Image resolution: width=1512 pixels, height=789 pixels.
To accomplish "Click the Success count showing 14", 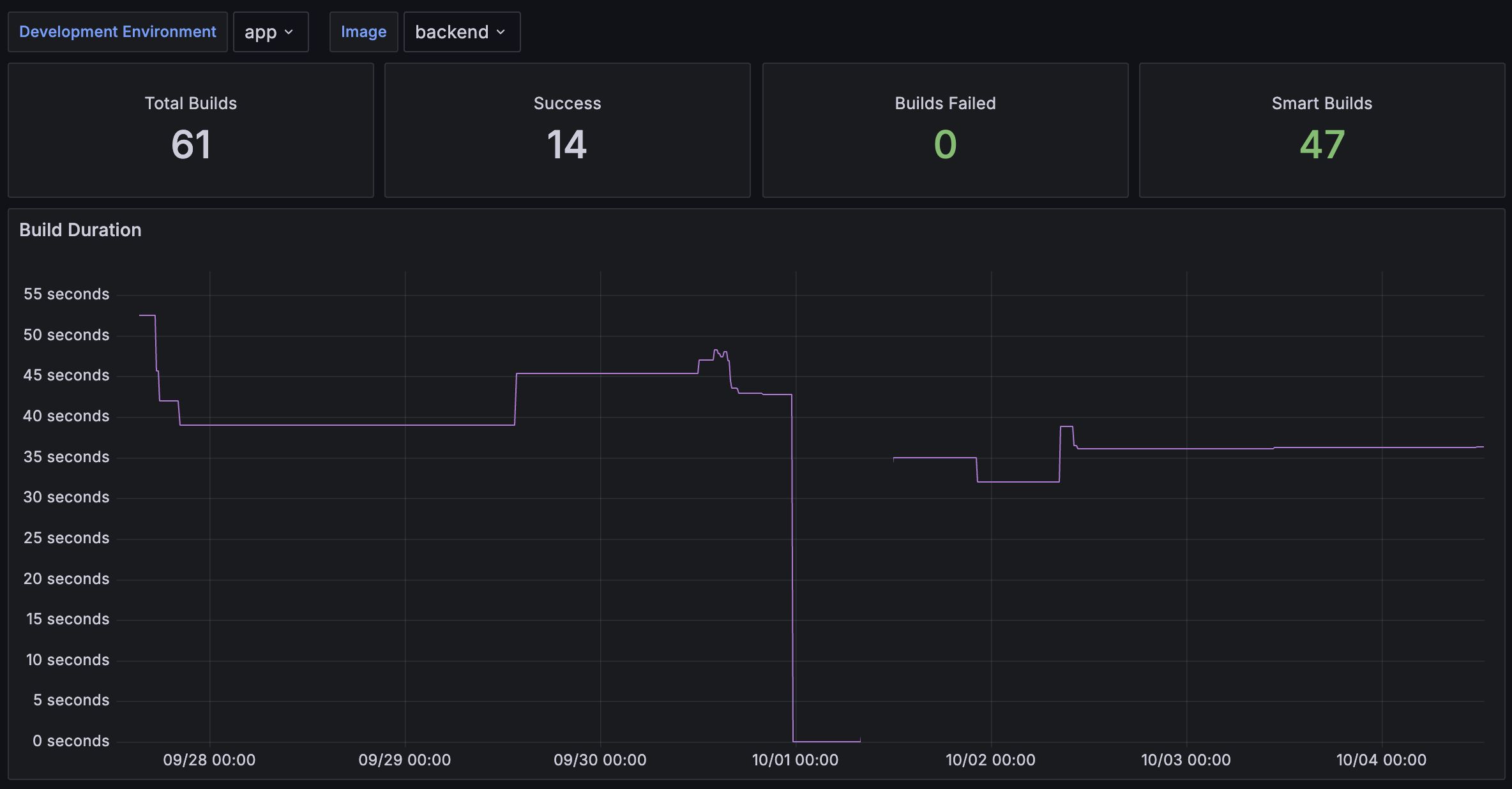I will (567, 144).
